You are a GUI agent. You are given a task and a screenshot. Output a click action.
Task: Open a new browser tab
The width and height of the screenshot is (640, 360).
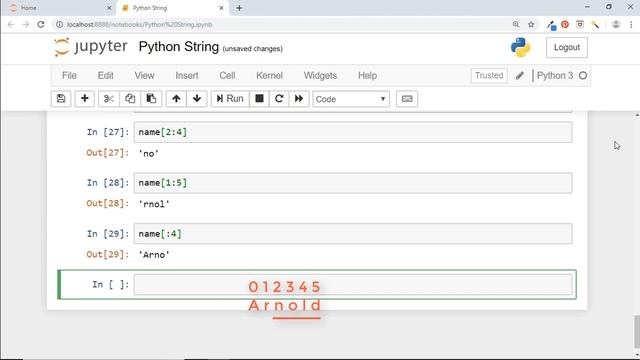pyautogui.click(x=239, y=8)
